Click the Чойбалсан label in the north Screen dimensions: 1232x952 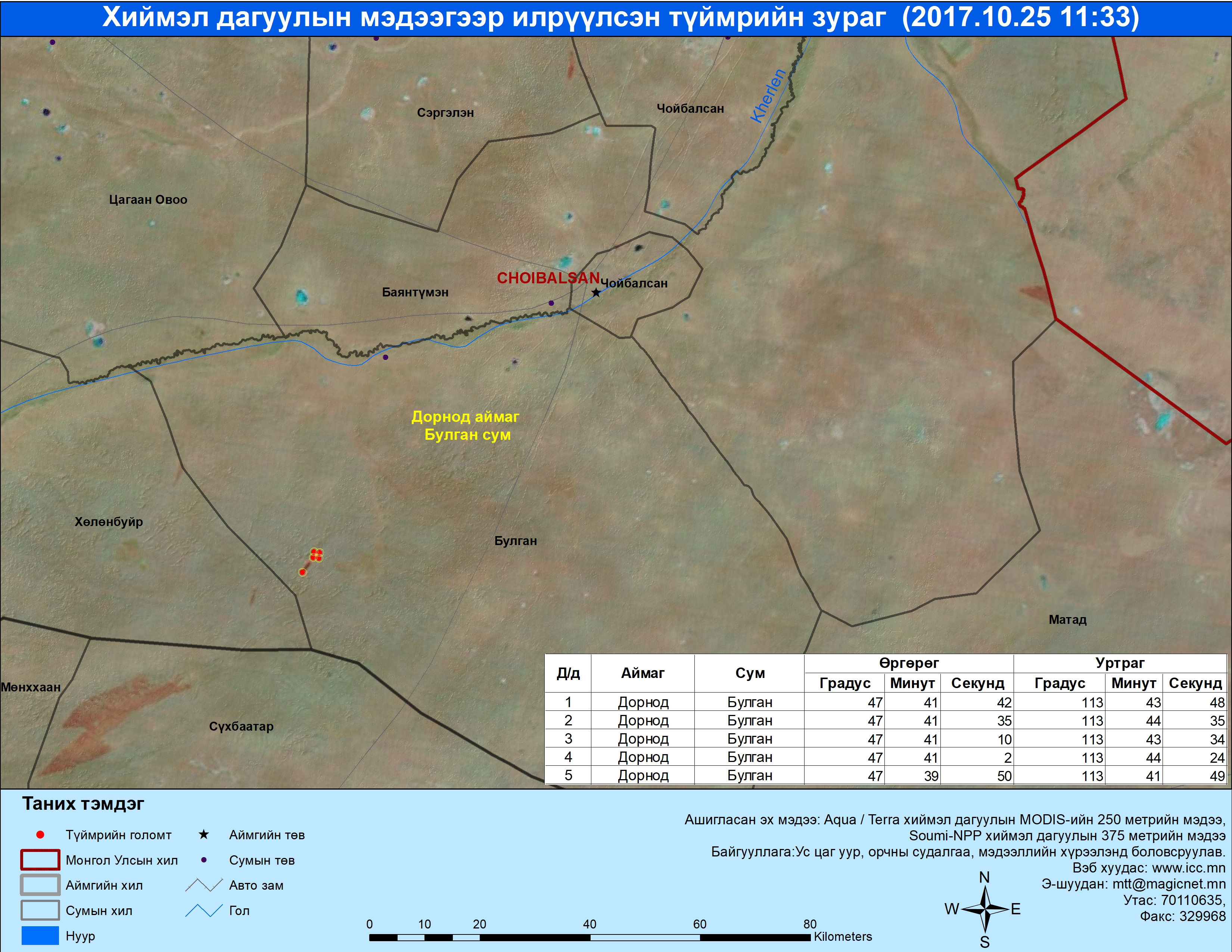pyautogui.click(x=690, y=108)
